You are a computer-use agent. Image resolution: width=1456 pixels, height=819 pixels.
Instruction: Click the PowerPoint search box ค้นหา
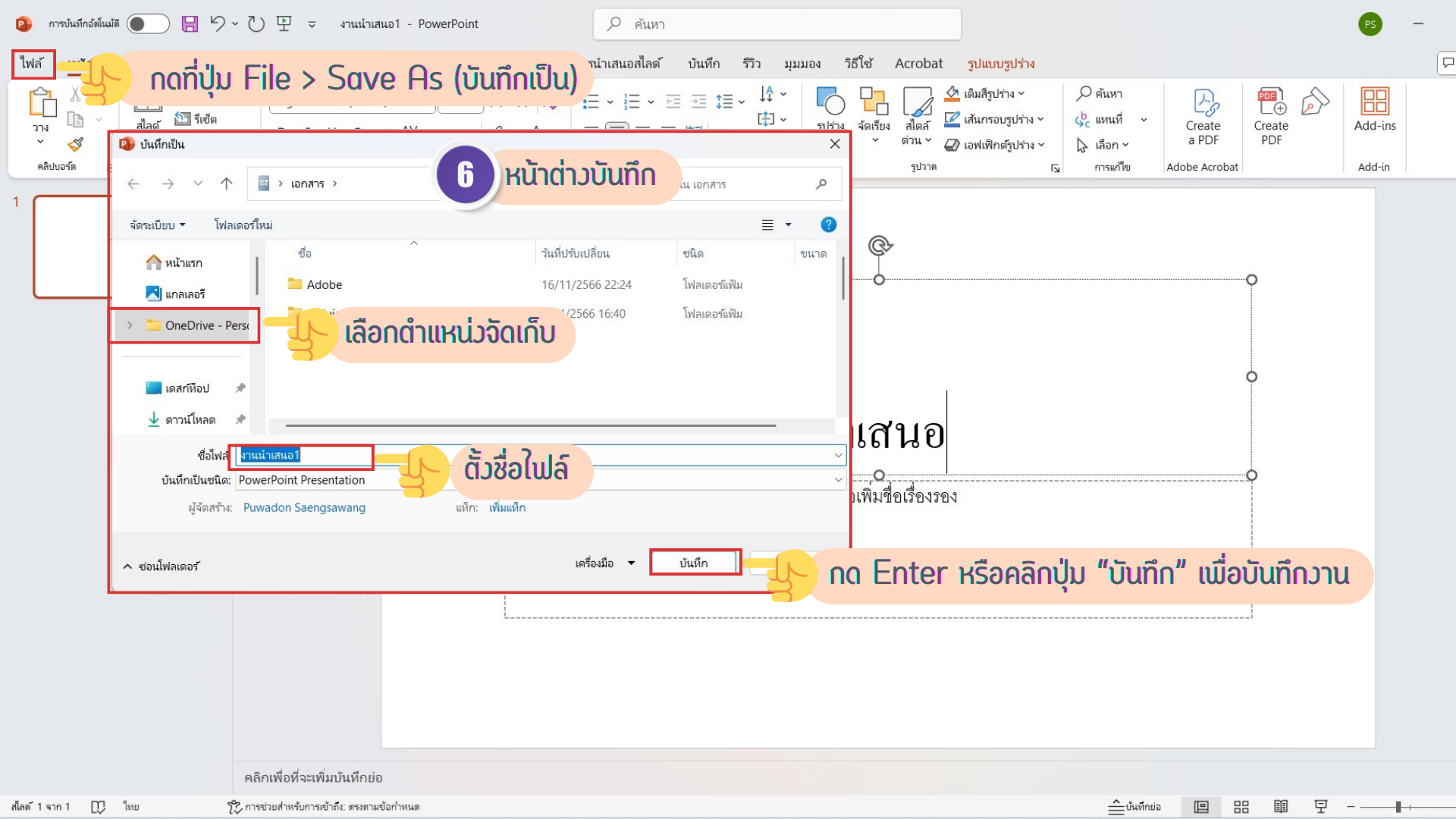(777, 24)
